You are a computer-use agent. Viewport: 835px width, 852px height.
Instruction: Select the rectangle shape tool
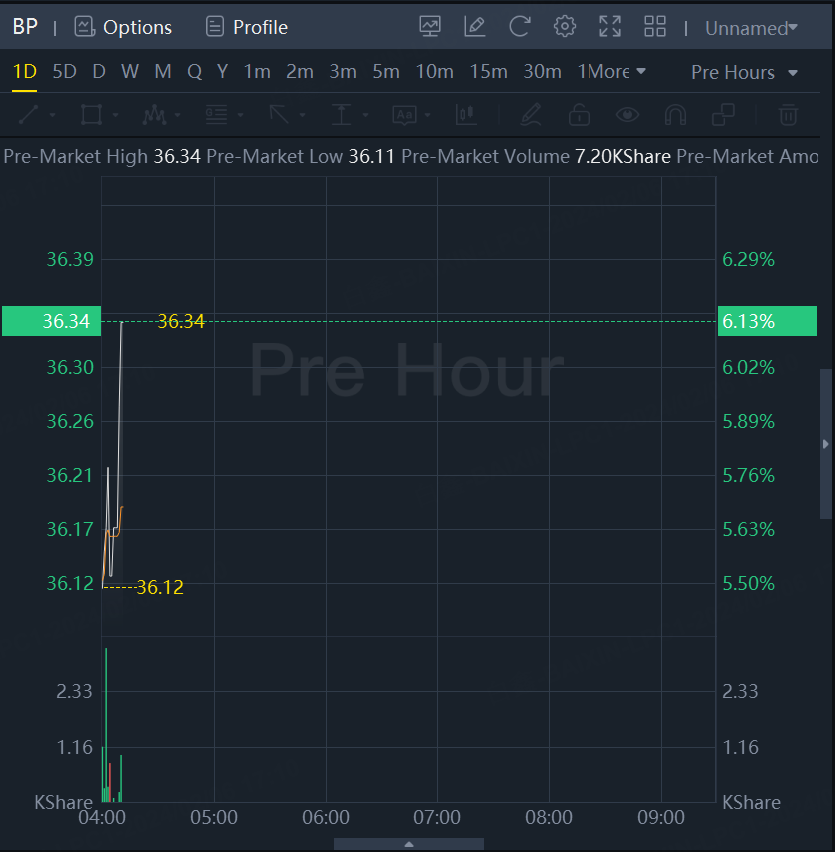(x=91, y=115)
